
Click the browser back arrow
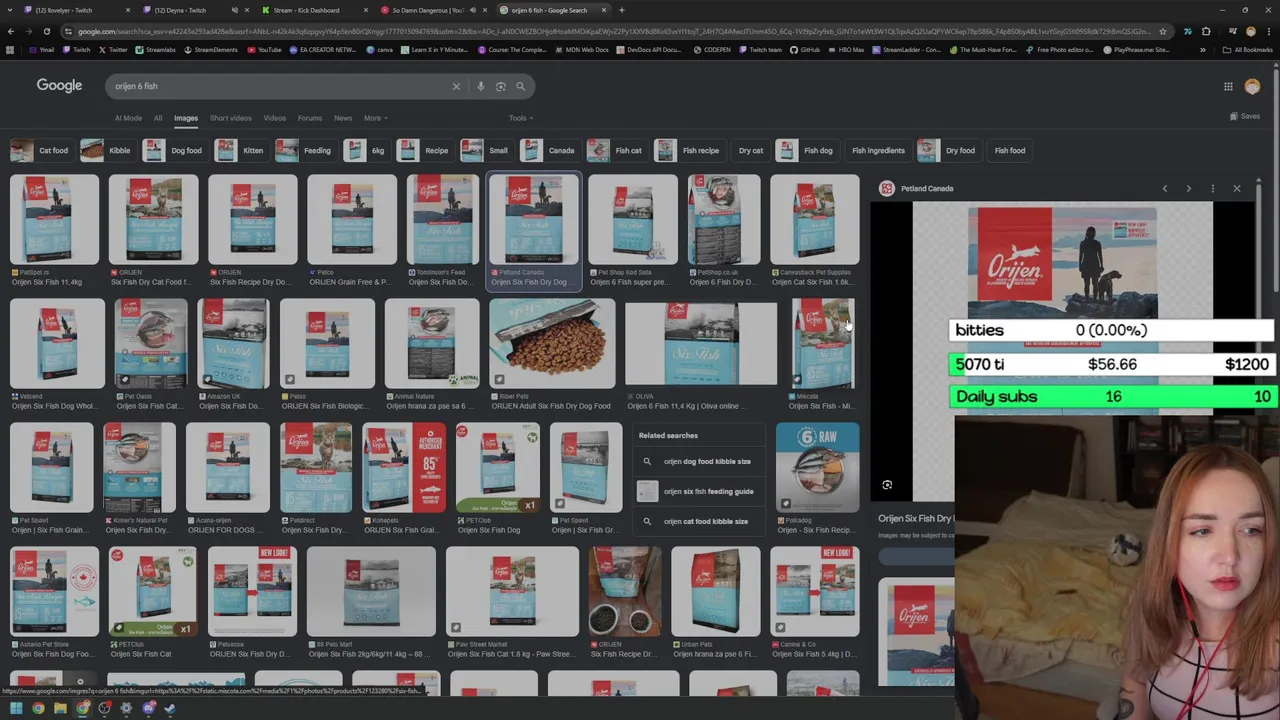click(x=10, y=31)
